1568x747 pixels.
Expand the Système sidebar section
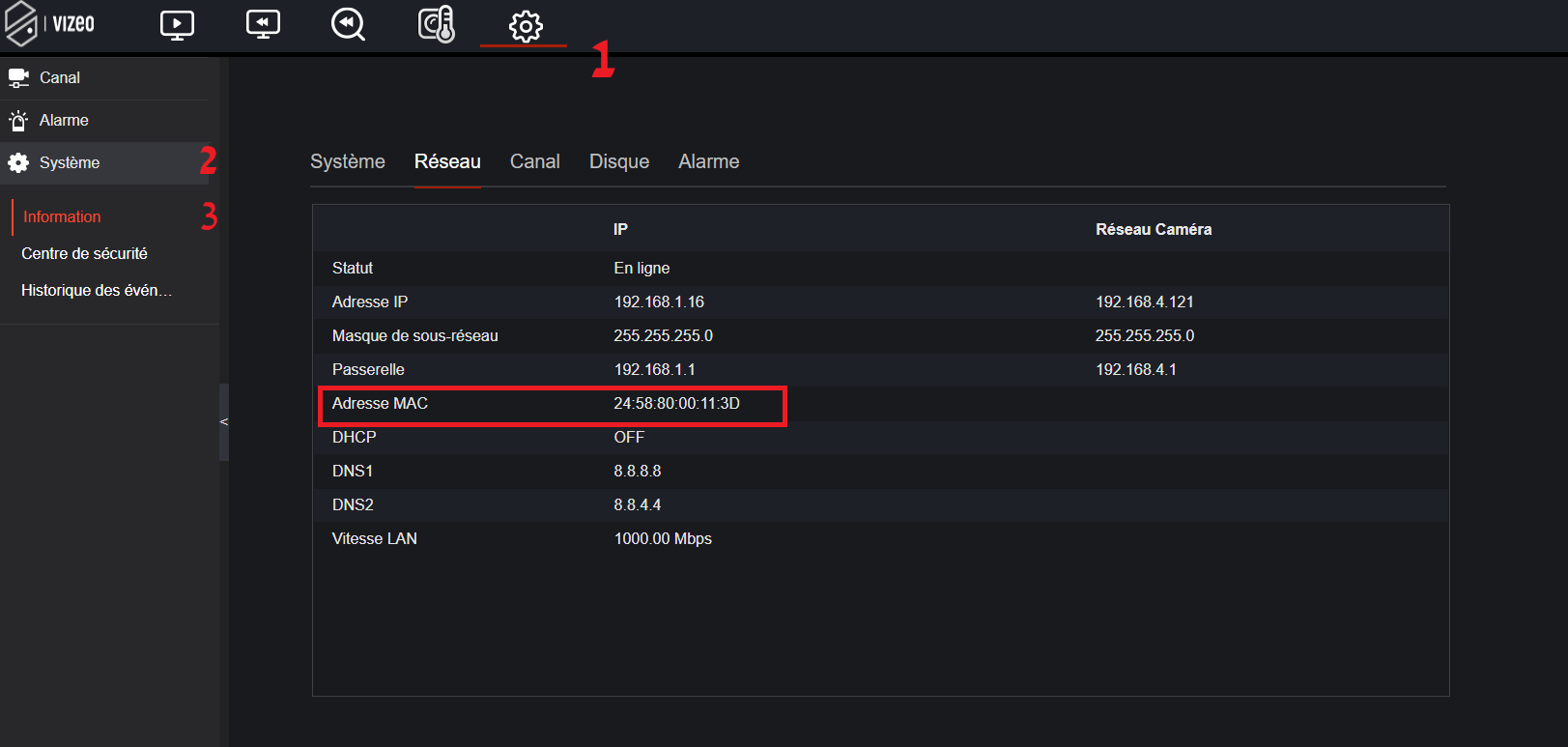(70, 163)
